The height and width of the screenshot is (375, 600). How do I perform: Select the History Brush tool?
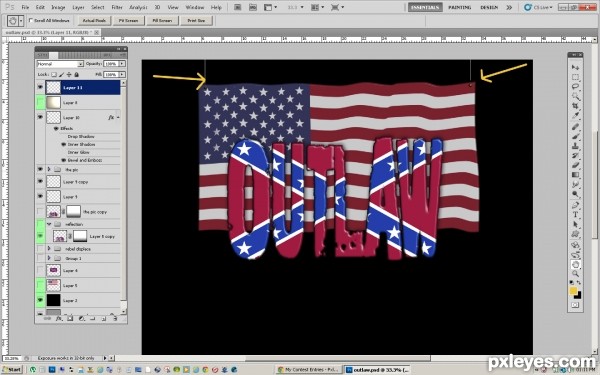[x=575, y=155]
